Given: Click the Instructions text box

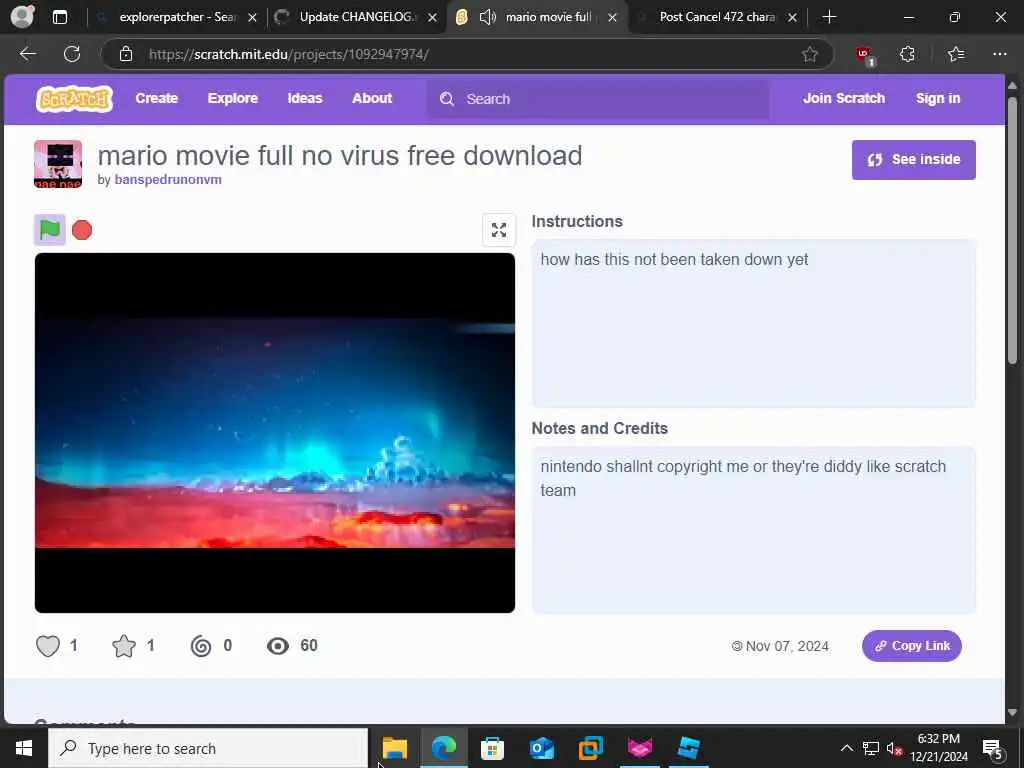Looking at the screenshot, I should pyautogui.click(x=754, y=324).
